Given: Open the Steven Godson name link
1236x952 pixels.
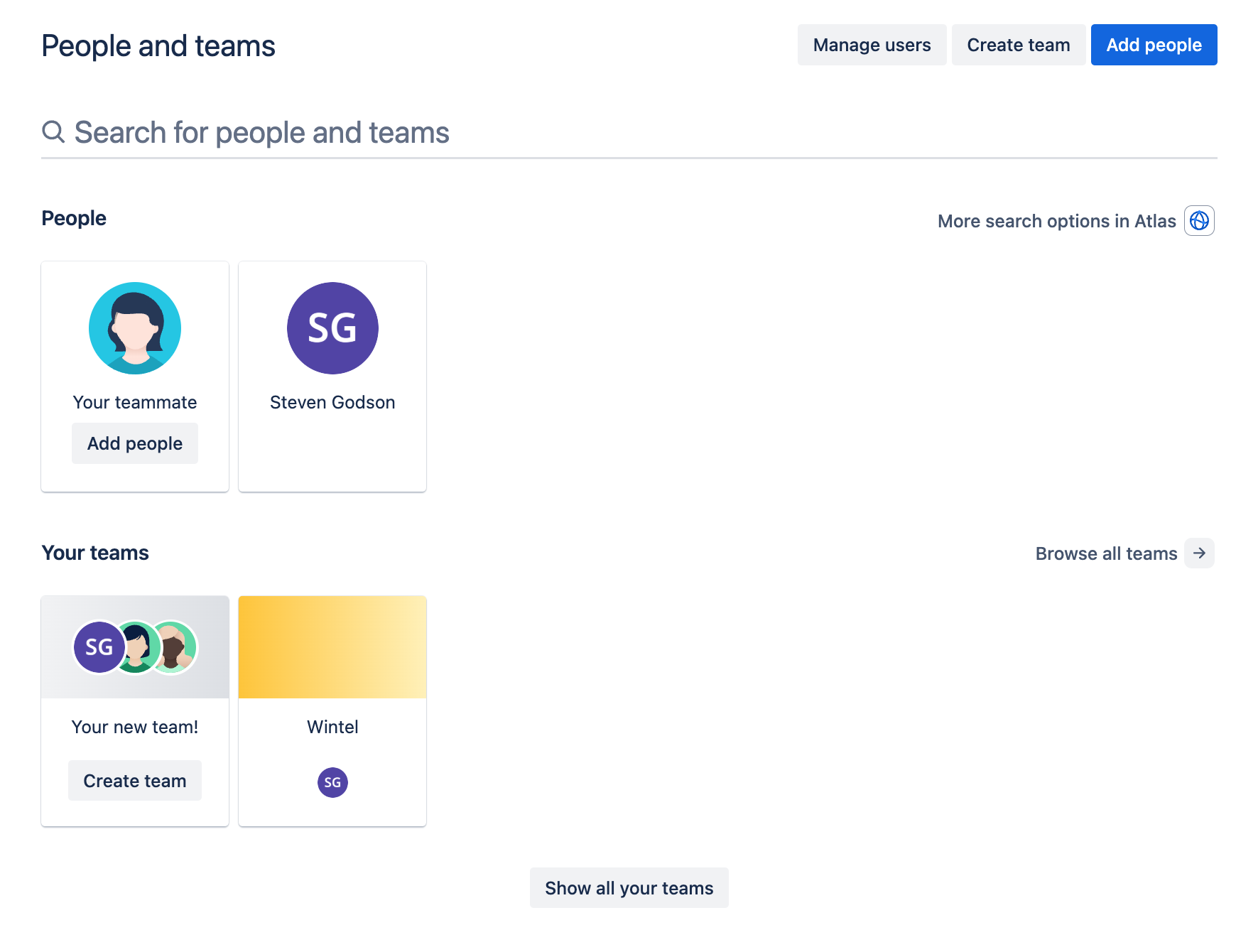Looking at the screenshot, I should 332,402.
